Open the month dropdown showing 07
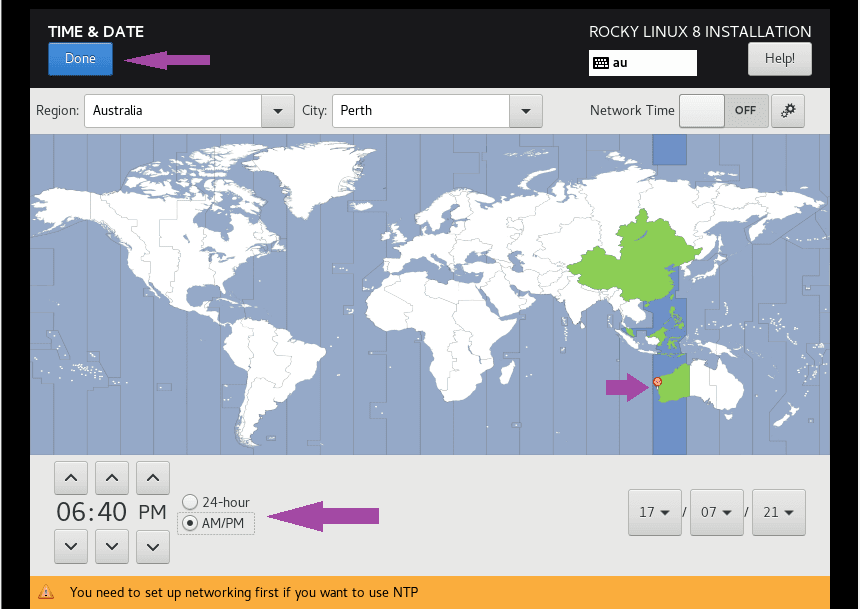The width and height of the screenshot is (860, 609). click(x=716, y=512)
